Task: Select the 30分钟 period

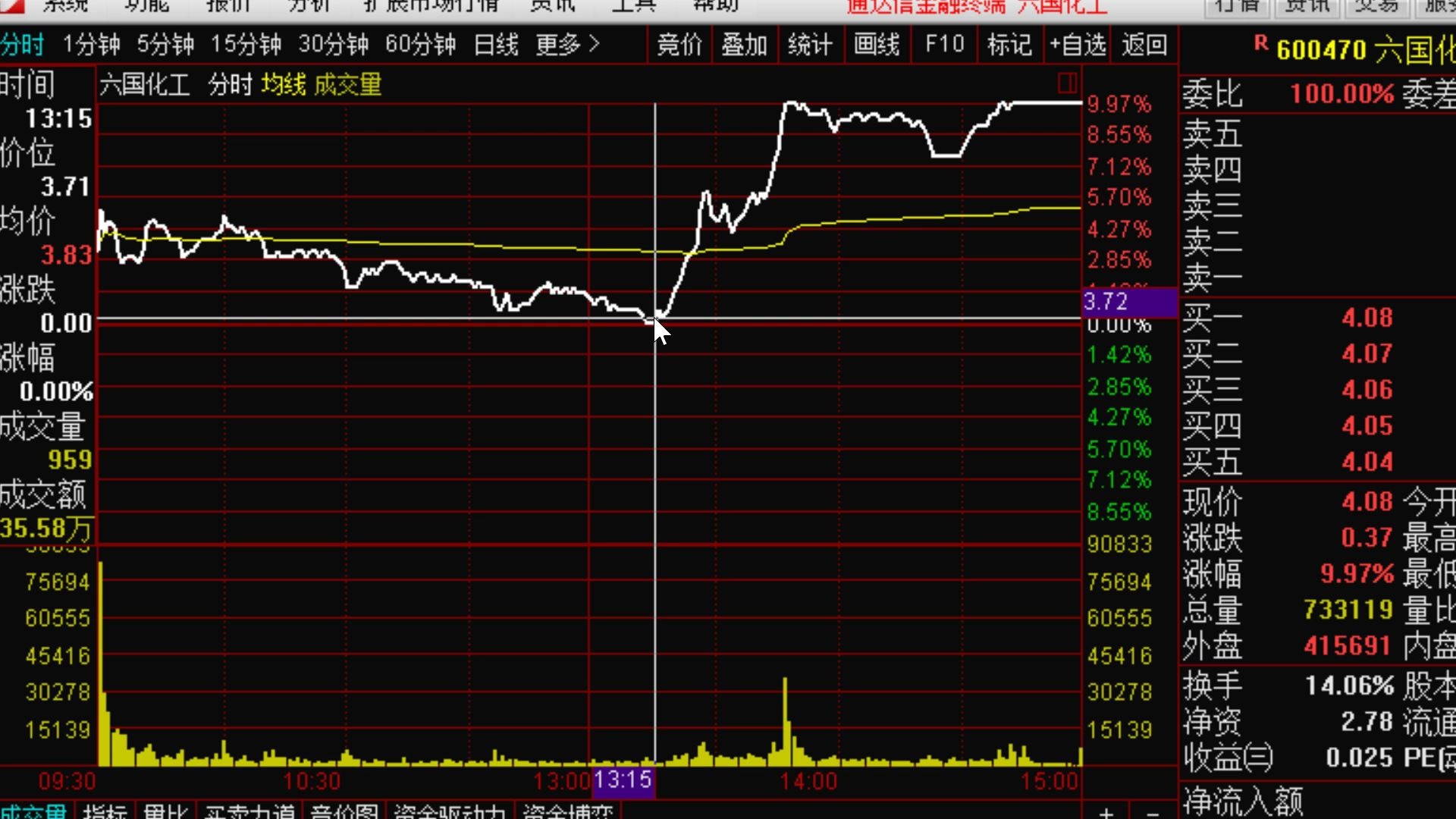Action: pos(334,45)
